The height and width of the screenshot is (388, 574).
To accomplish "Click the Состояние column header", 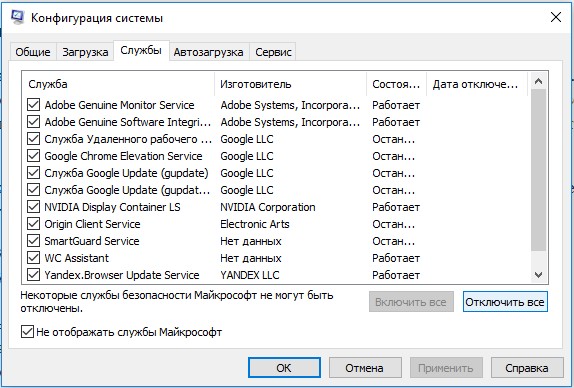I will (x=396, y=84).
